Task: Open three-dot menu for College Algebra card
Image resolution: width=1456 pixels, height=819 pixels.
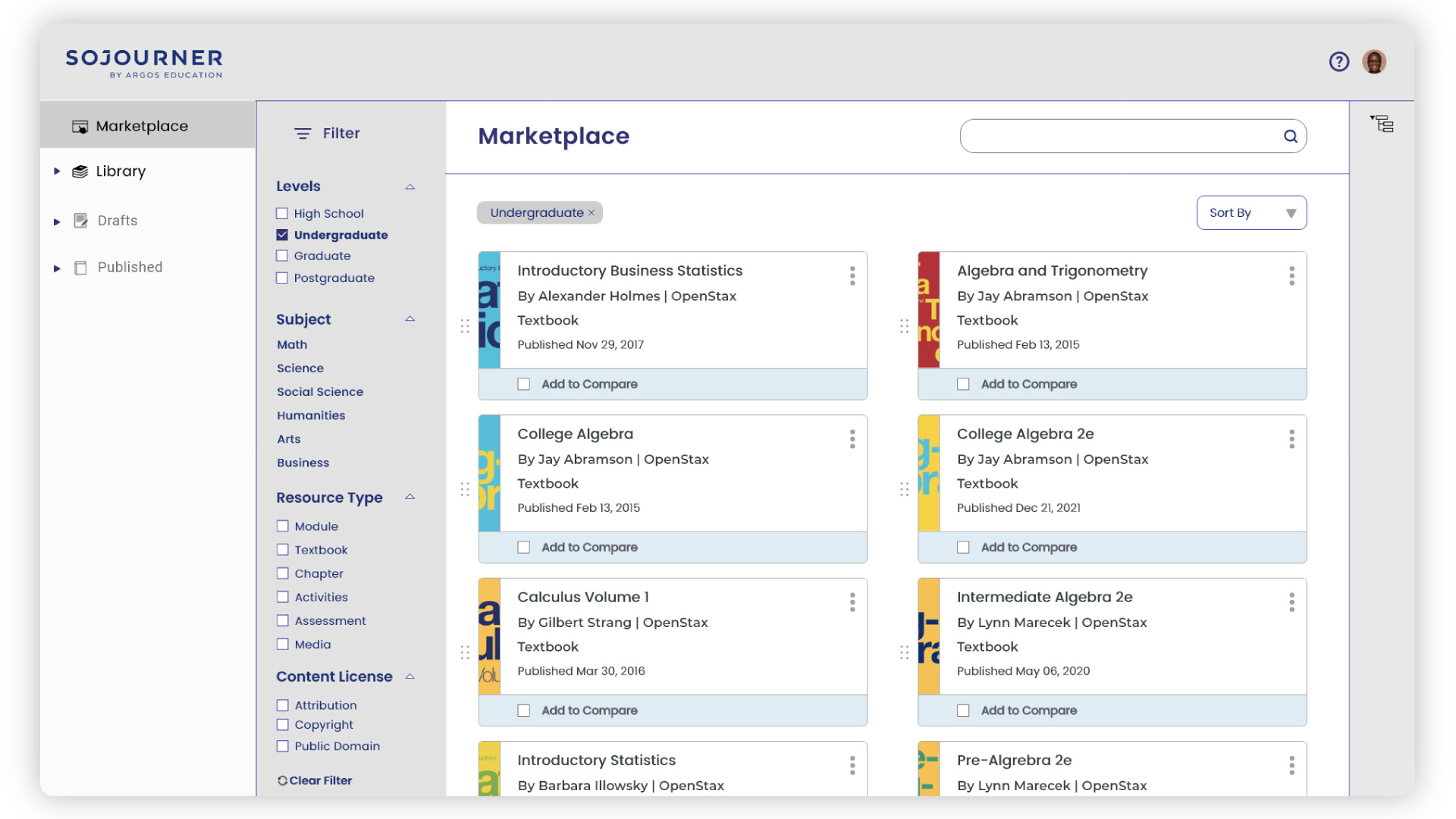Action: pyautogui.click(x=852, y=439)
